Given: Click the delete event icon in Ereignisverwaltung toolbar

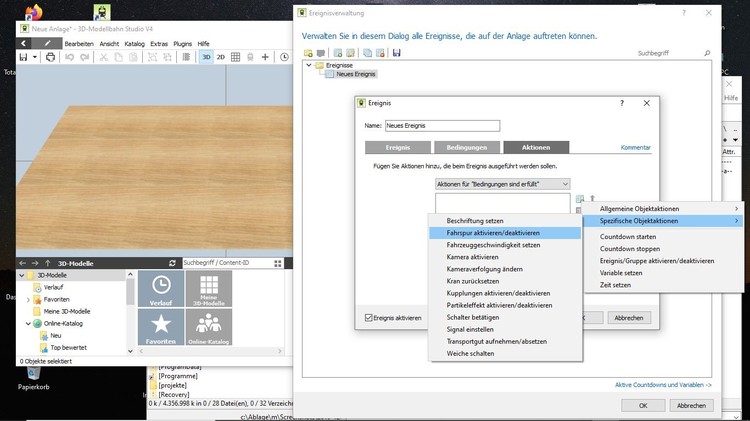Looking at the screenshot, I should tap(380, 53).
